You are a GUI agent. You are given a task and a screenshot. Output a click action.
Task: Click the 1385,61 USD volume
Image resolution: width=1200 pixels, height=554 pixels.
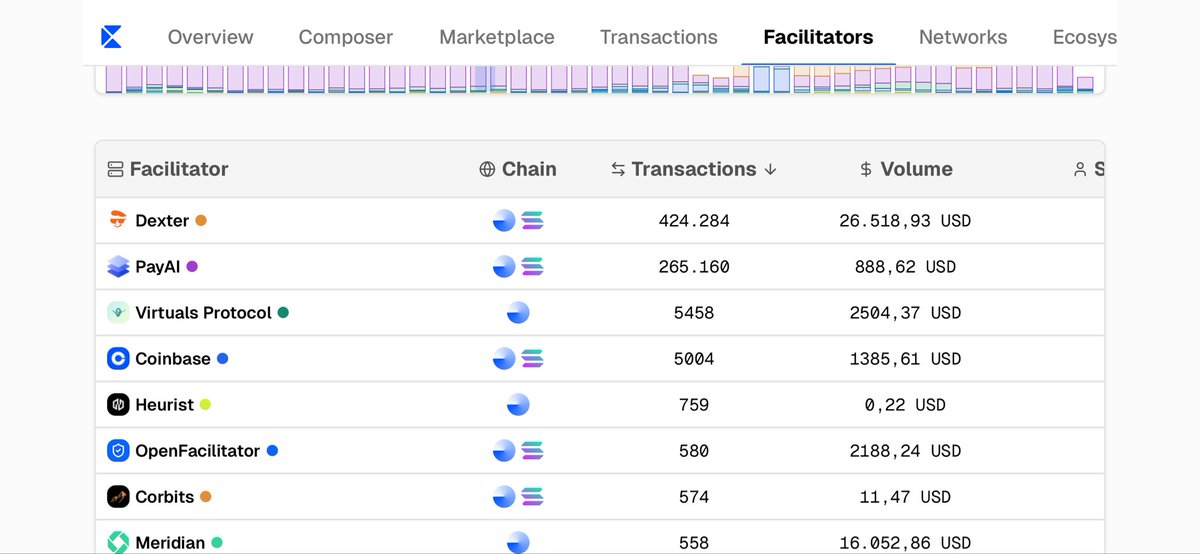coord(905,359)
